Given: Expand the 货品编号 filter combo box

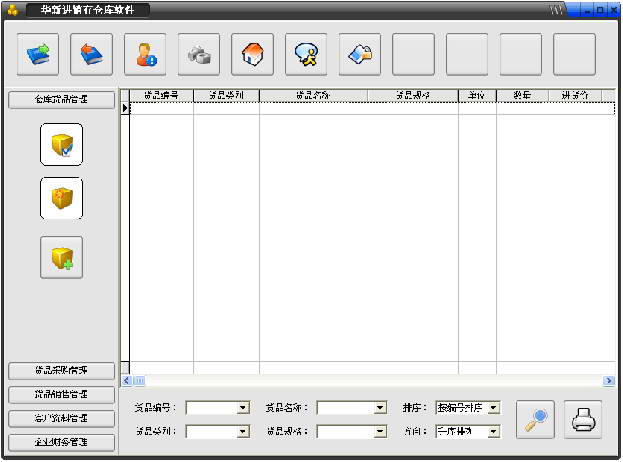Looking at the screenshot, I should pyautogui.click(x=243, y=408).
